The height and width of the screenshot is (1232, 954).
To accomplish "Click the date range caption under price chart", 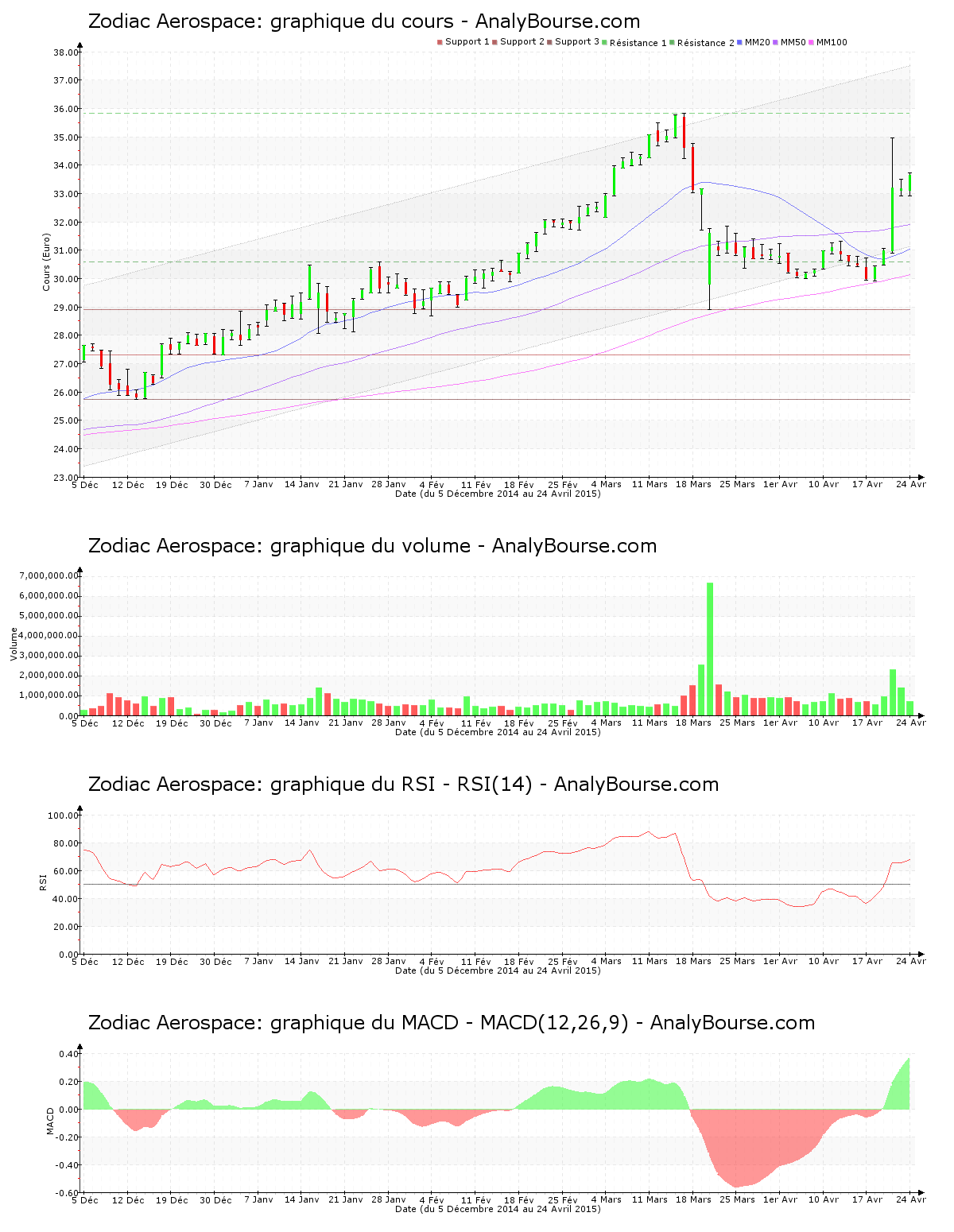I will pos(498,494).
